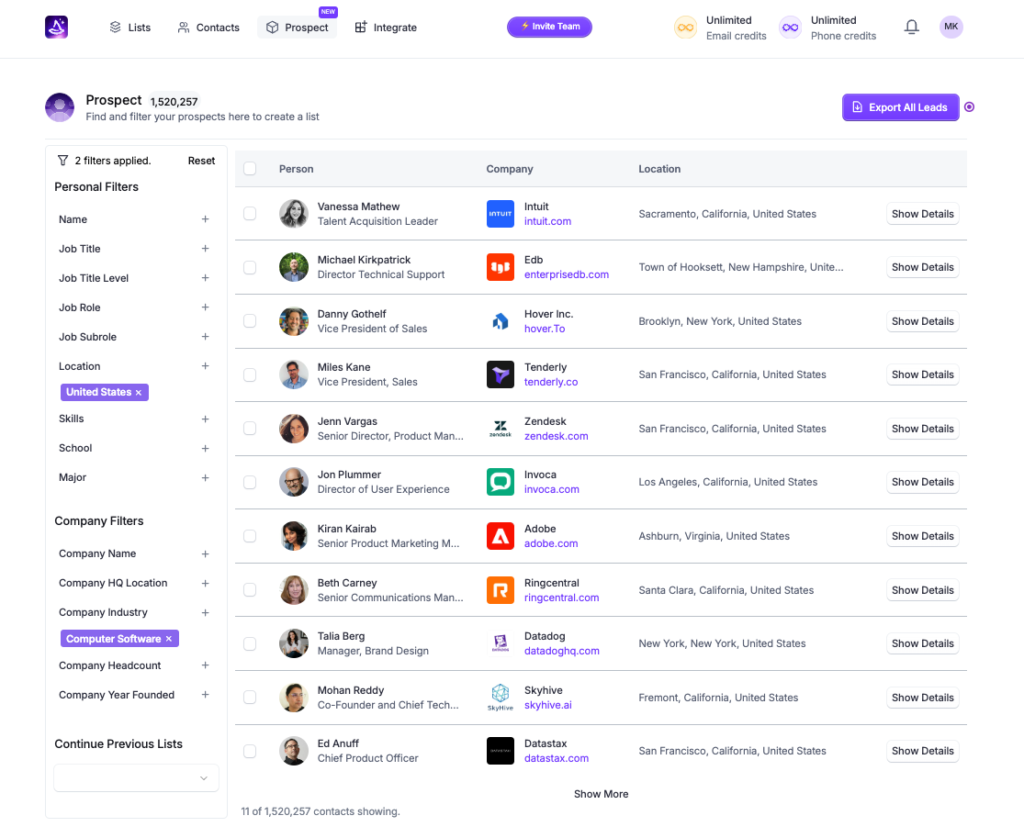Go to the Lists tab
This screenshot has height=838, width=1024.
click(130, 27)
